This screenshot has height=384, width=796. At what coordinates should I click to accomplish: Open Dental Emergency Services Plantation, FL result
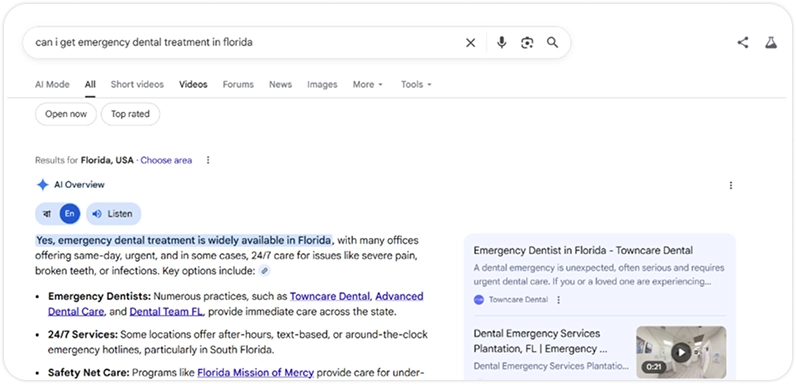540,341
